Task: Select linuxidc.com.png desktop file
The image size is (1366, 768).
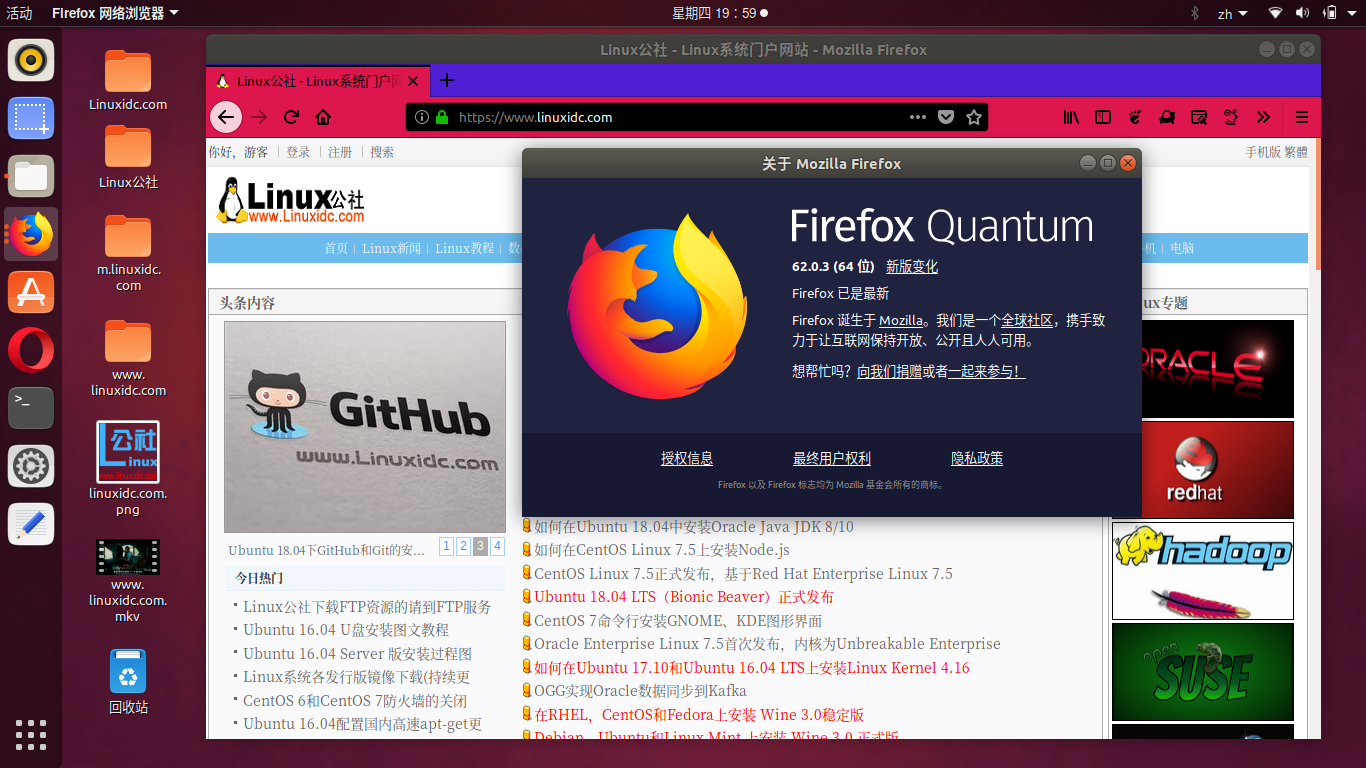Action: [x=128, y=468]
